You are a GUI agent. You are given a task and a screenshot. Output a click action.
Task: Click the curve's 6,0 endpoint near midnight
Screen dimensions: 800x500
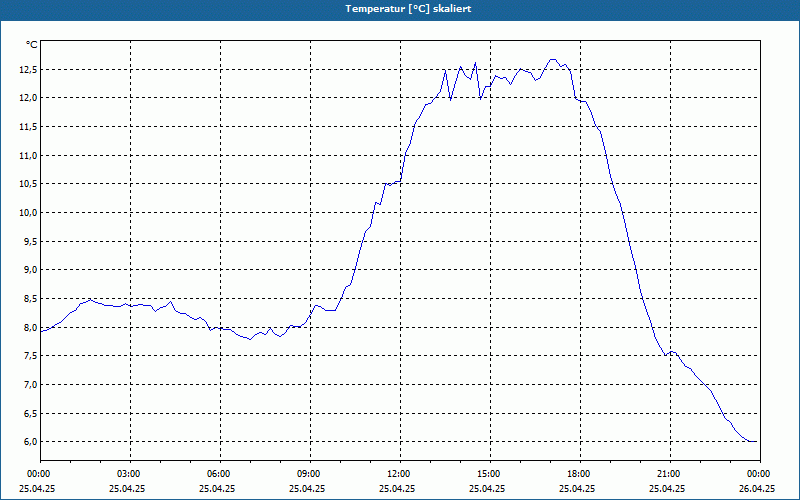(754, 441)
